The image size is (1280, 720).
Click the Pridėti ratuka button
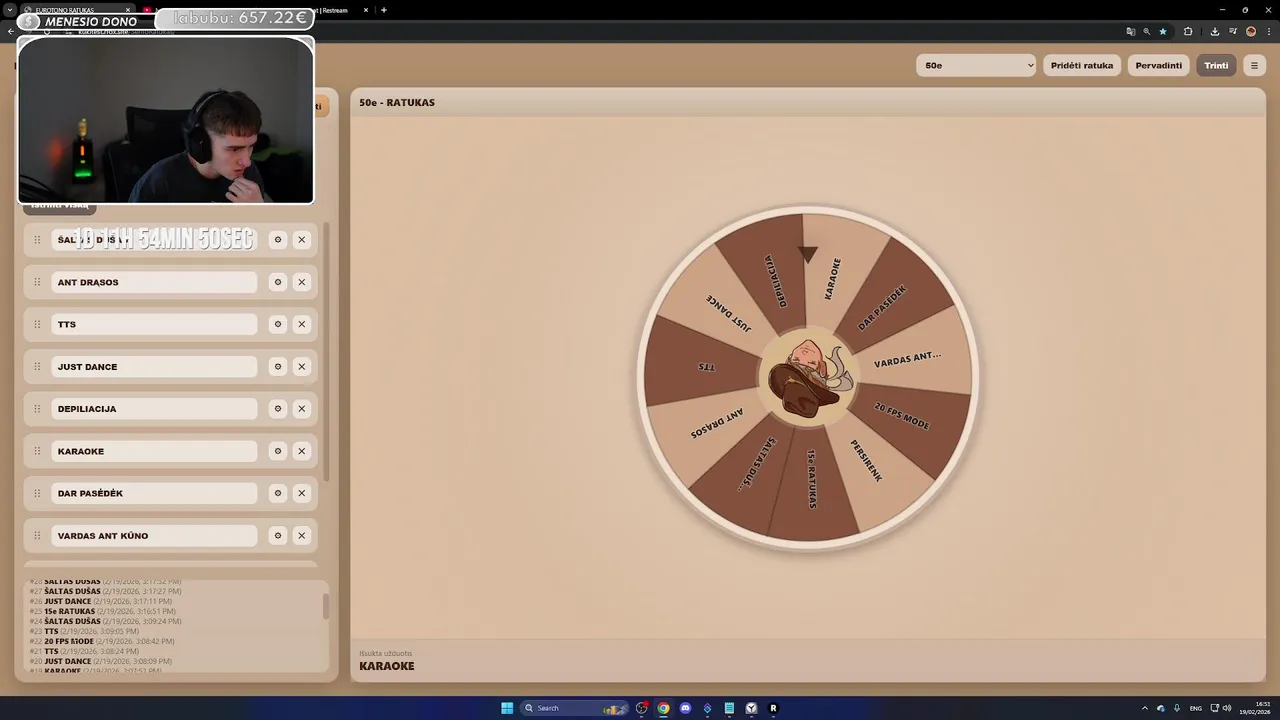pyautogui.click(x=1082, y=65)
